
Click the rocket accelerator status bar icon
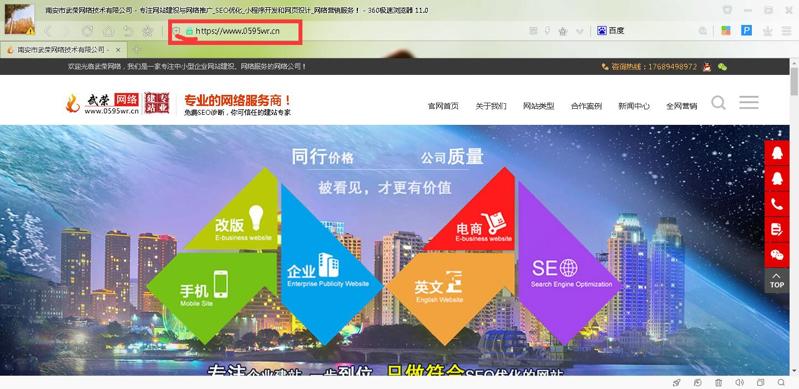677,382
